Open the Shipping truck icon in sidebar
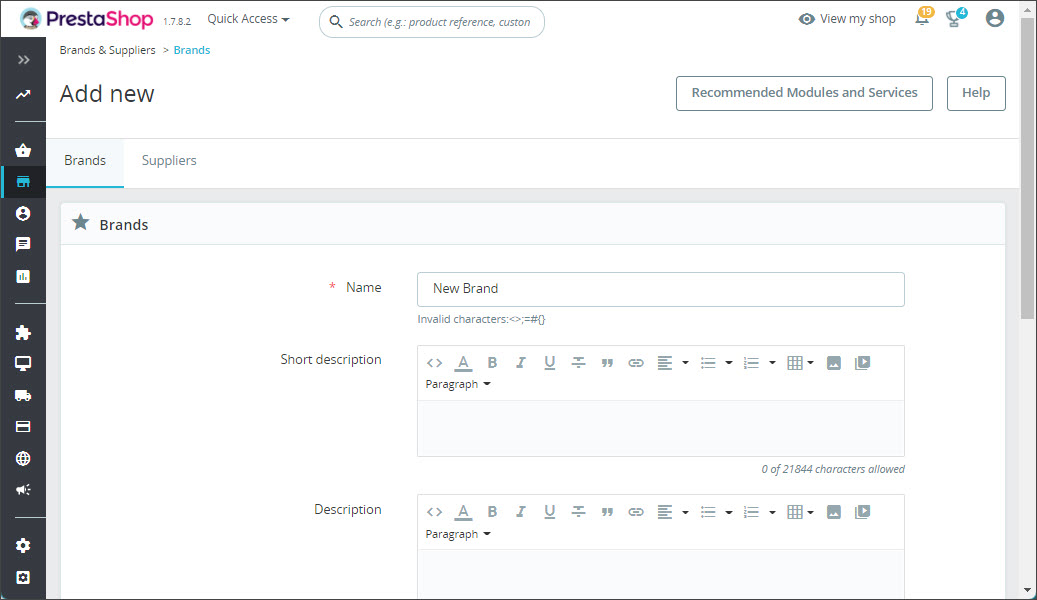This screenshot has width=1037, height=600. click(x=23, y=396)
